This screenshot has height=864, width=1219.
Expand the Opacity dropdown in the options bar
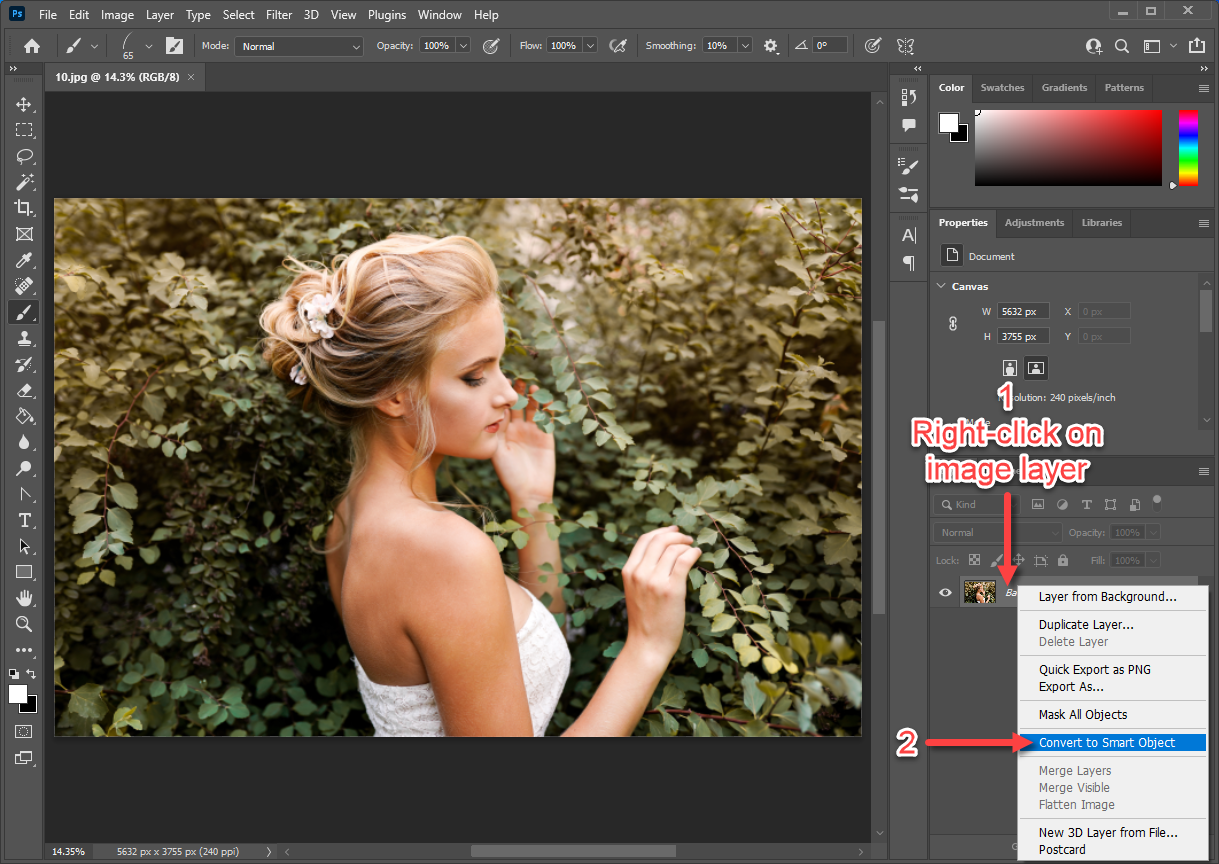(462, 45)
